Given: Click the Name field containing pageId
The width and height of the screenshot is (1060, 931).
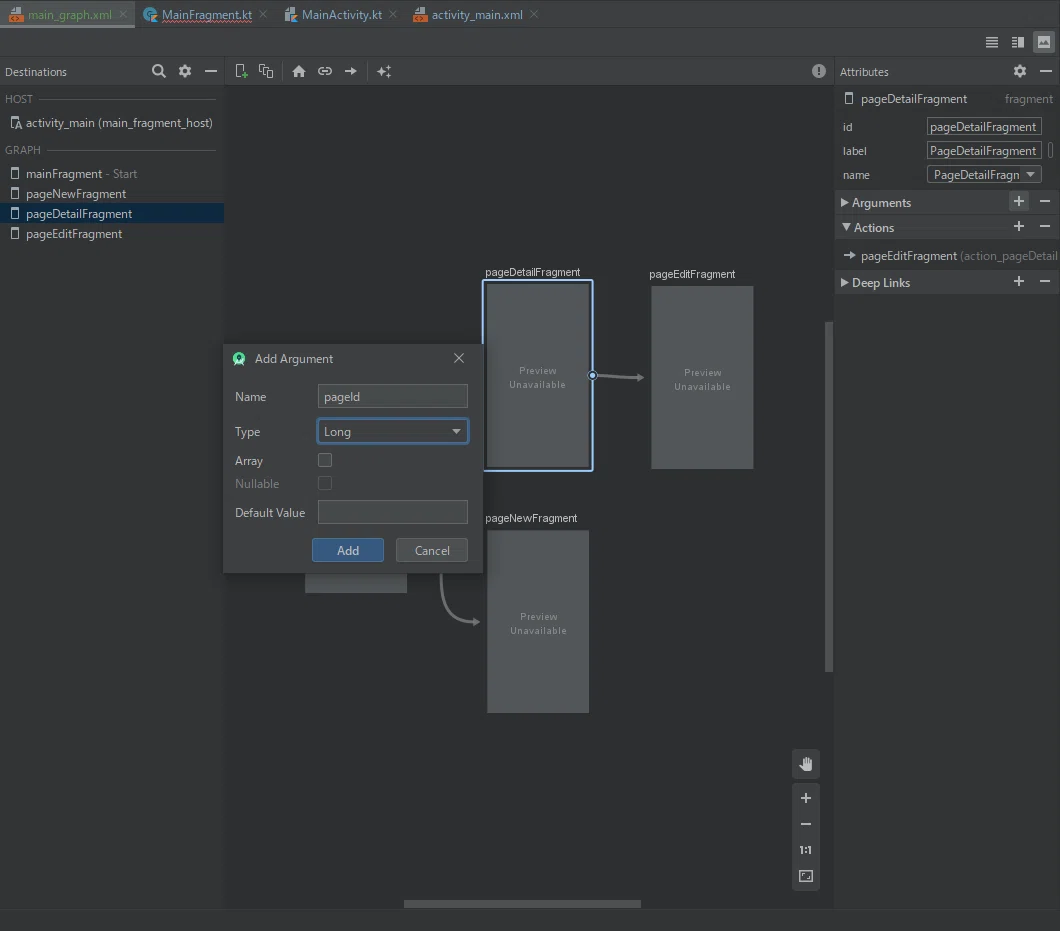Looking at the screenshot, I should pyautogui.click(x=393, y=396).
